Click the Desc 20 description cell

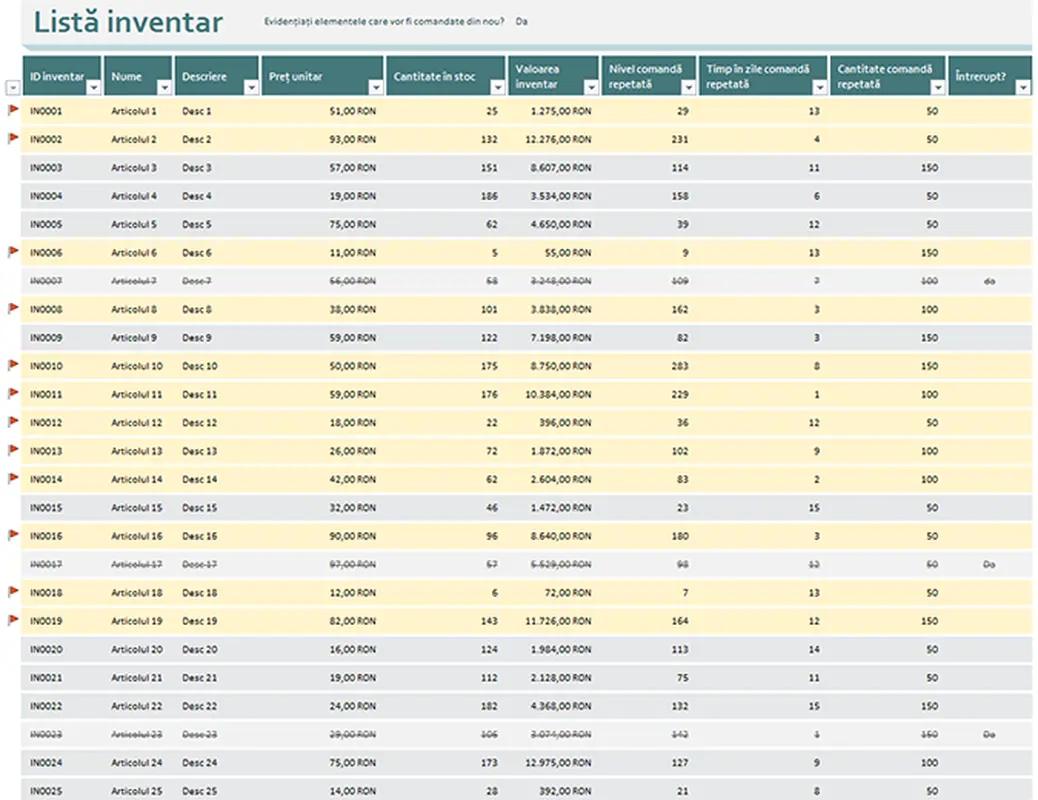point(198,649)
